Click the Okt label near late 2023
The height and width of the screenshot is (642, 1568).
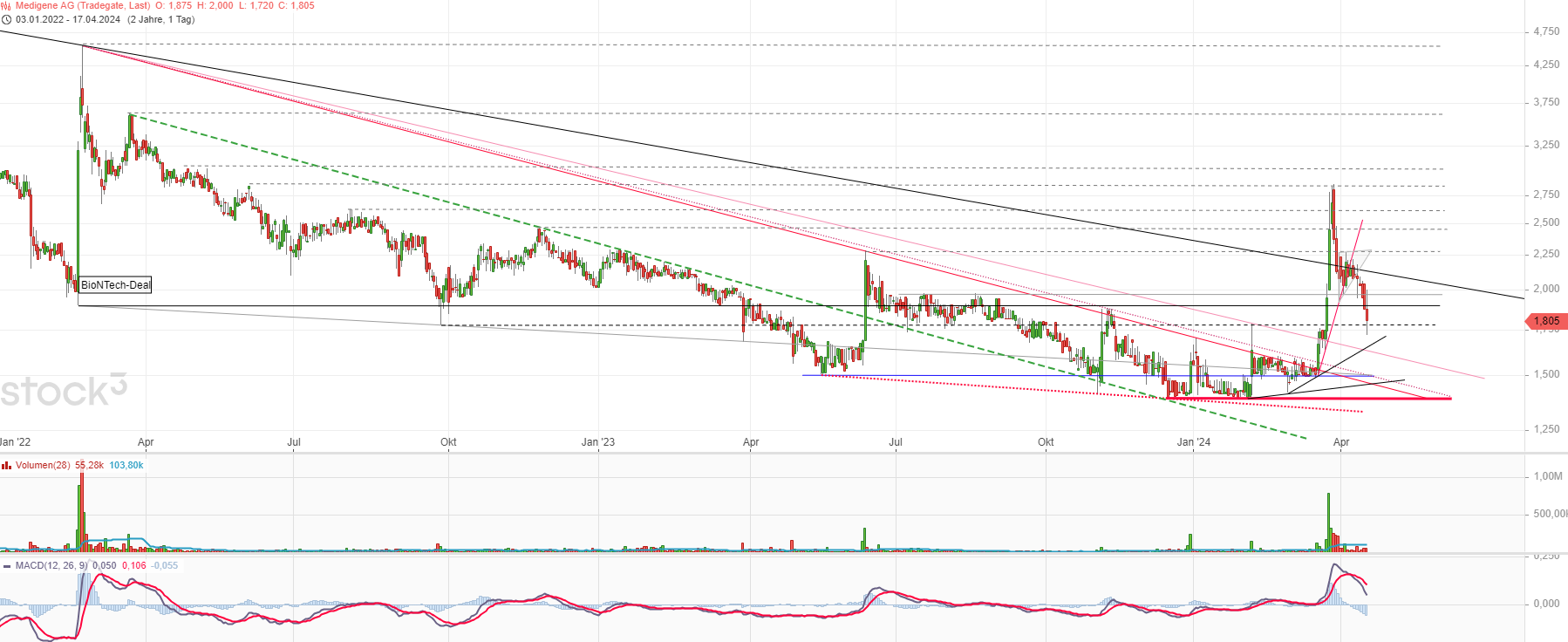(1046, 442)
